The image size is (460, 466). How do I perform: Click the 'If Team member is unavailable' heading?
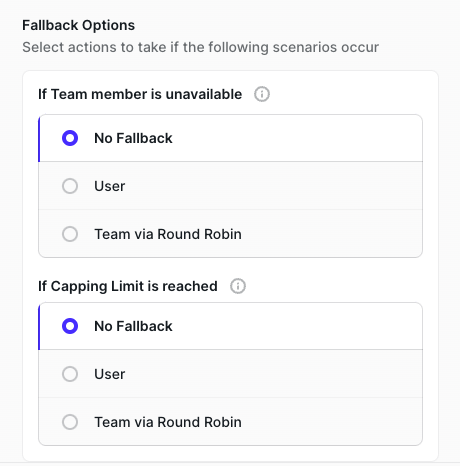click(x=140, y=94)
